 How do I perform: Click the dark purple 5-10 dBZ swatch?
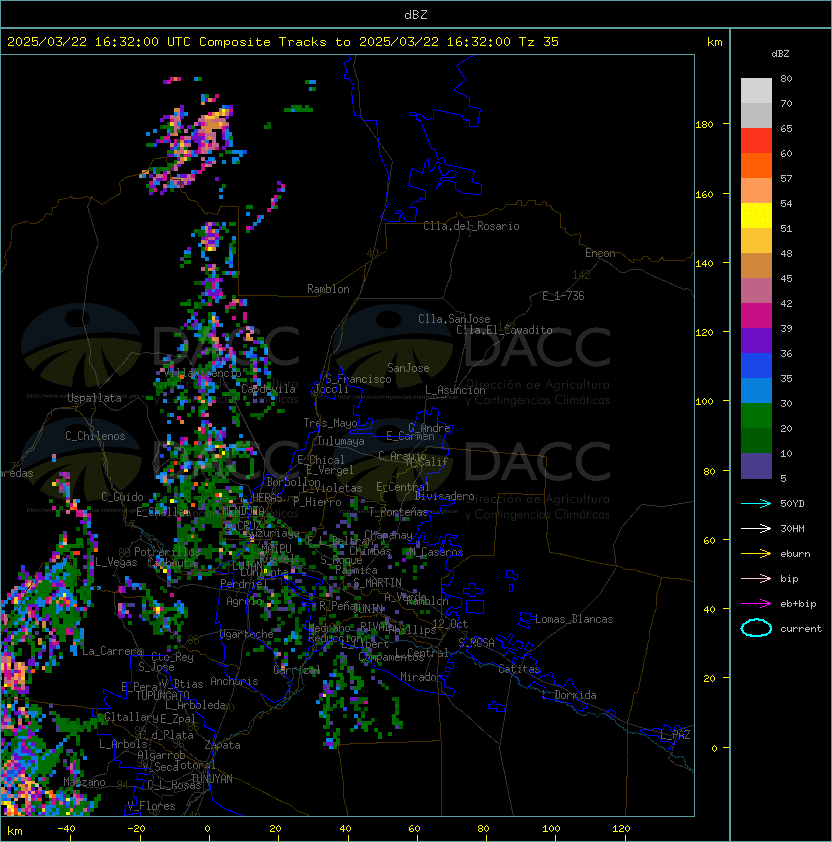756,466
